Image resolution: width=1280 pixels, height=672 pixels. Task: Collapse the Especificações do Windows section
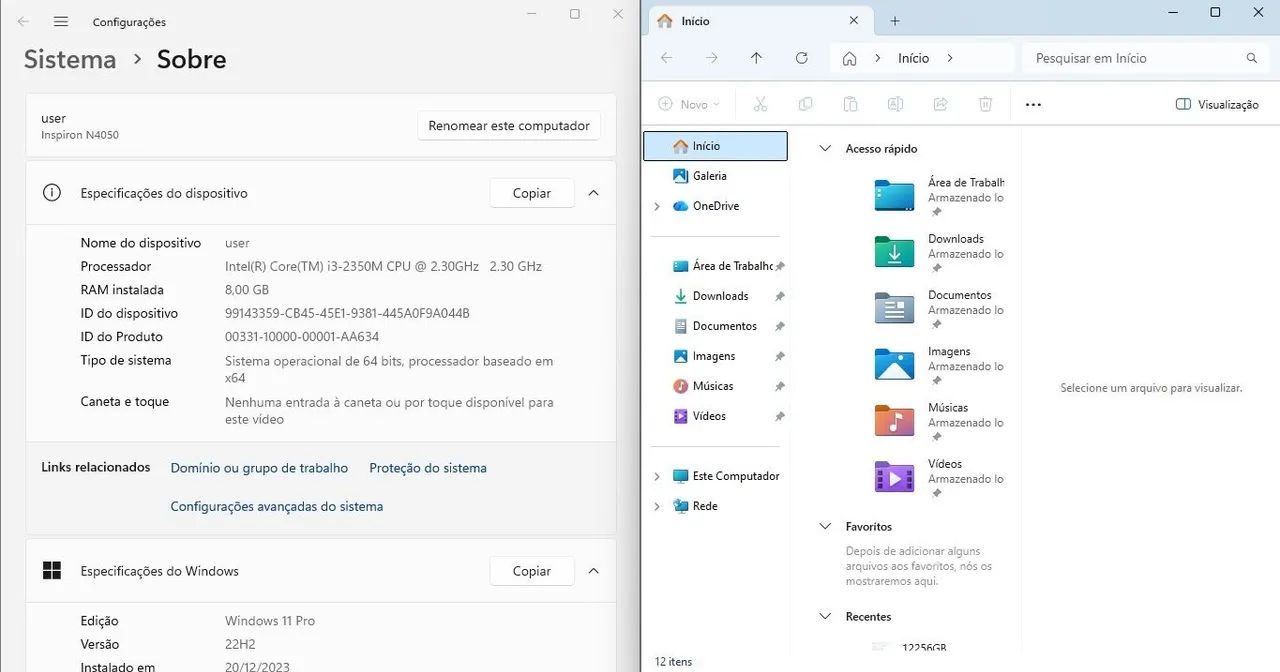(593, 571)
